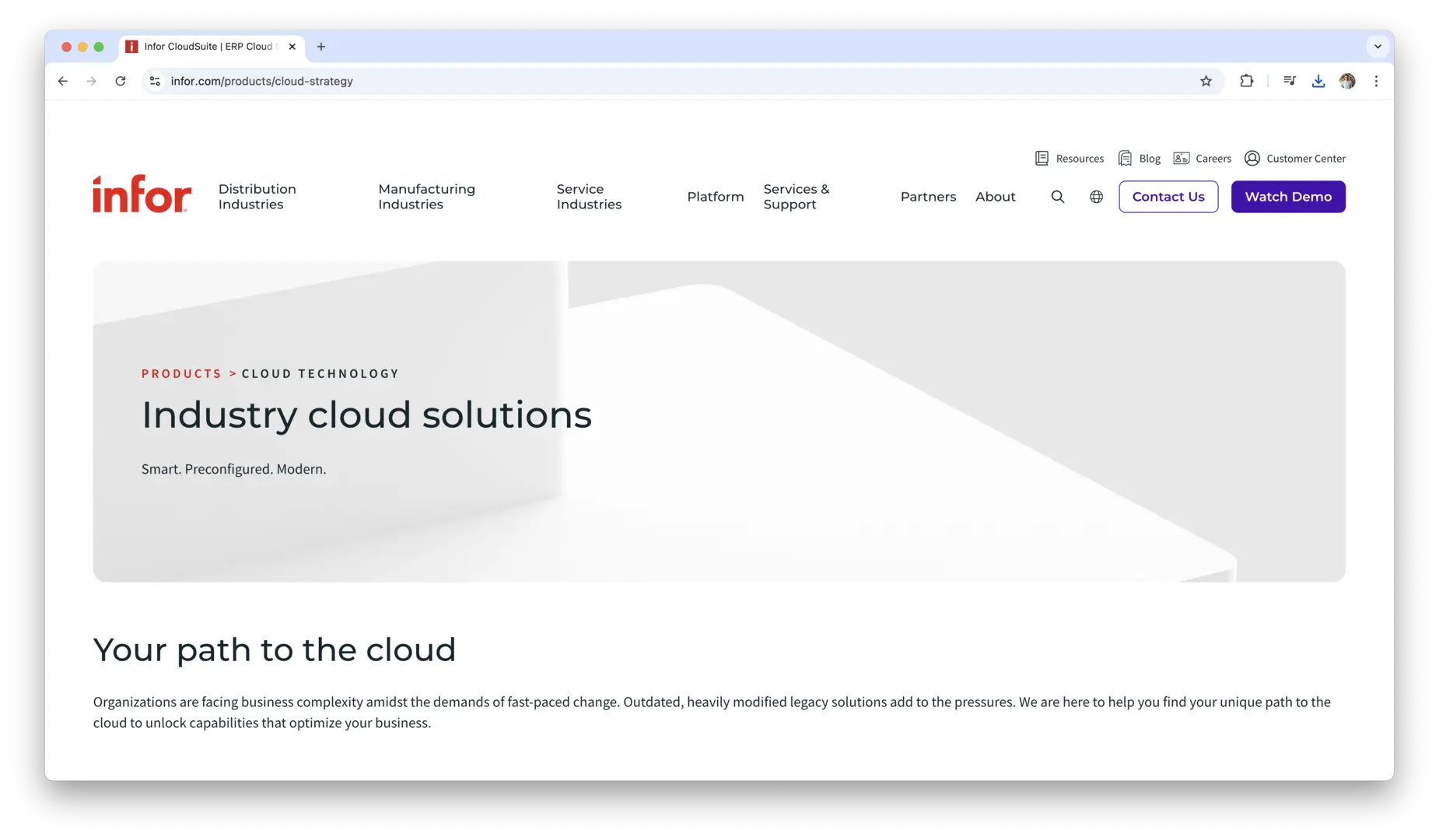Viewport: 1439px width, 840px height.
Task: Open the Customer Center link
Action: [1305, 158]
